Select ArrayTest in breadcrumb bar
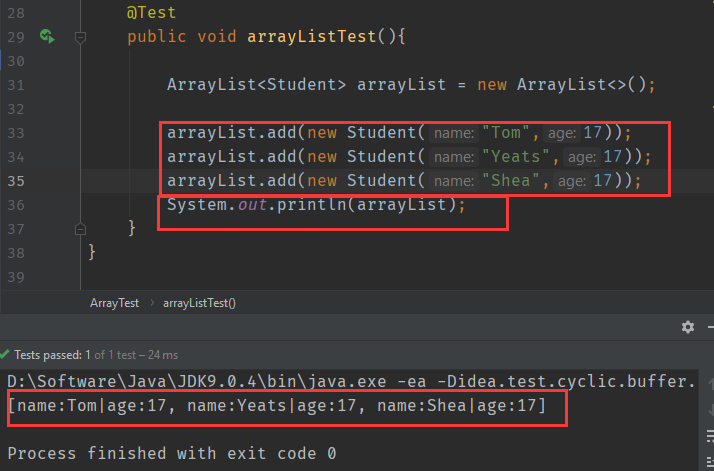This screenshot has height=471, width=714. click(114, 303)
